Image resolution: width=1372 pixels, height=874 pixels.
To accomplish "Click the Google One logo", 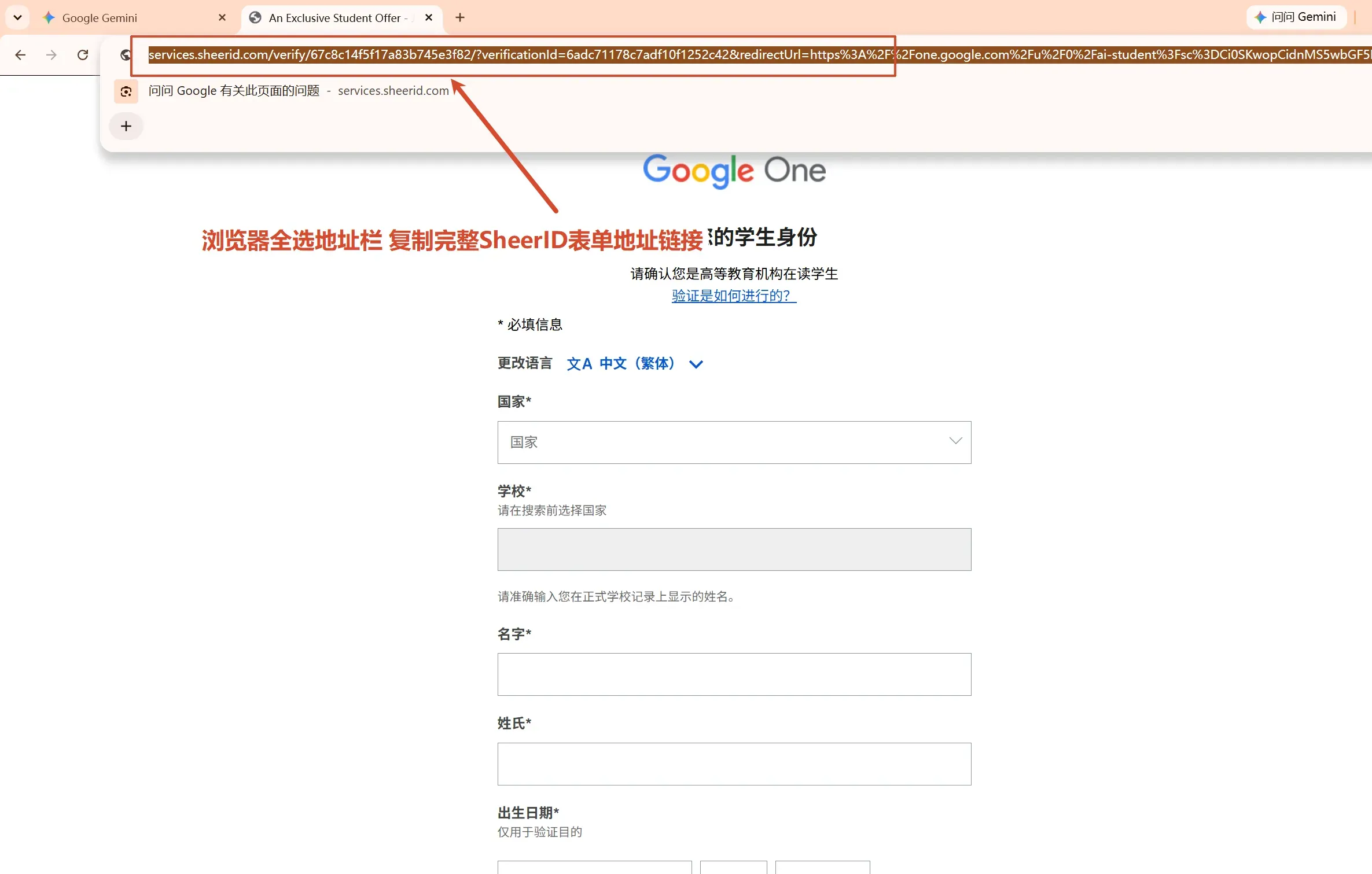I will coord(734,171).
